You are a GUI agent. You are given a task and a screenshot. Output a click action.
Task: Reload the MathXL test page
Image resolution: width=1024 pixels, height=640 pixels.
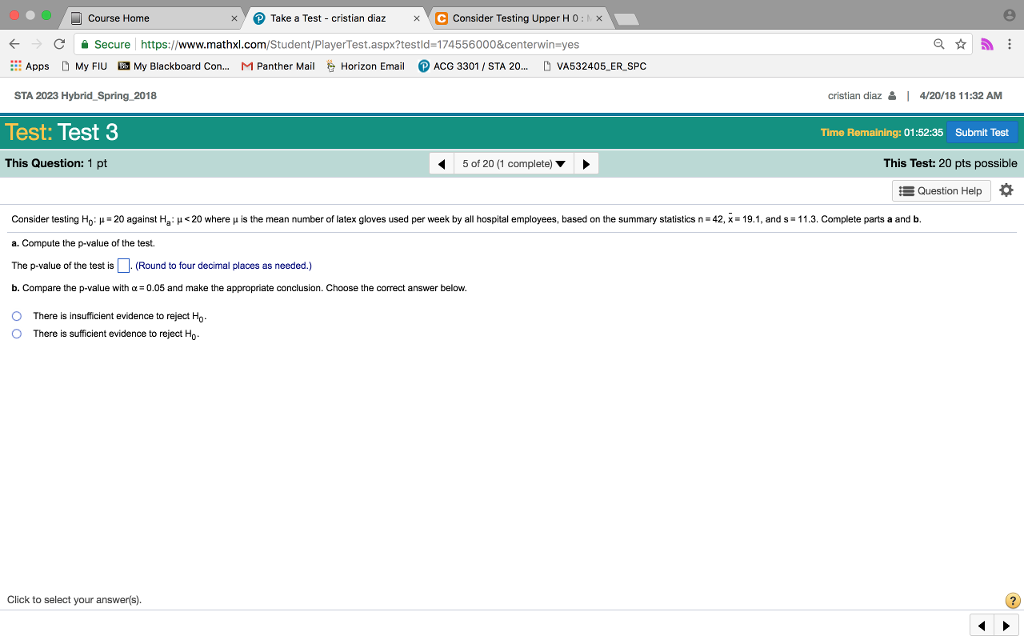[x=59, y=44]
